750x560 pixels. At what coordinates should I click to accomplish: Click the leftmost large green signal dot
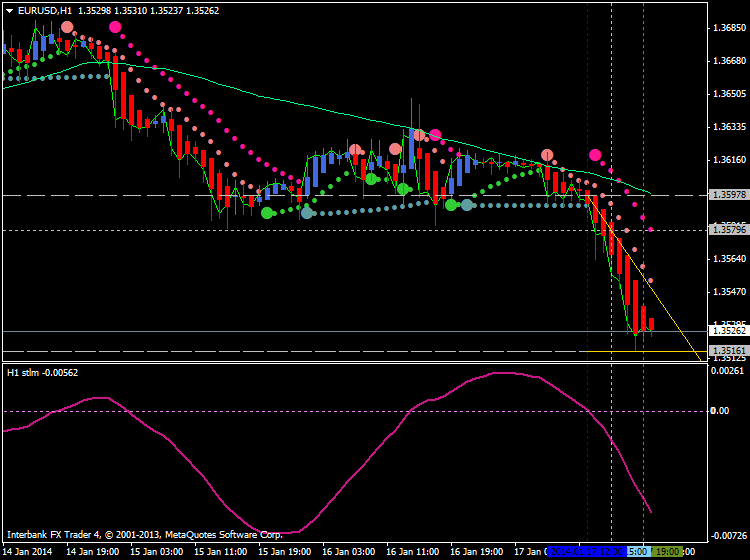267,212
